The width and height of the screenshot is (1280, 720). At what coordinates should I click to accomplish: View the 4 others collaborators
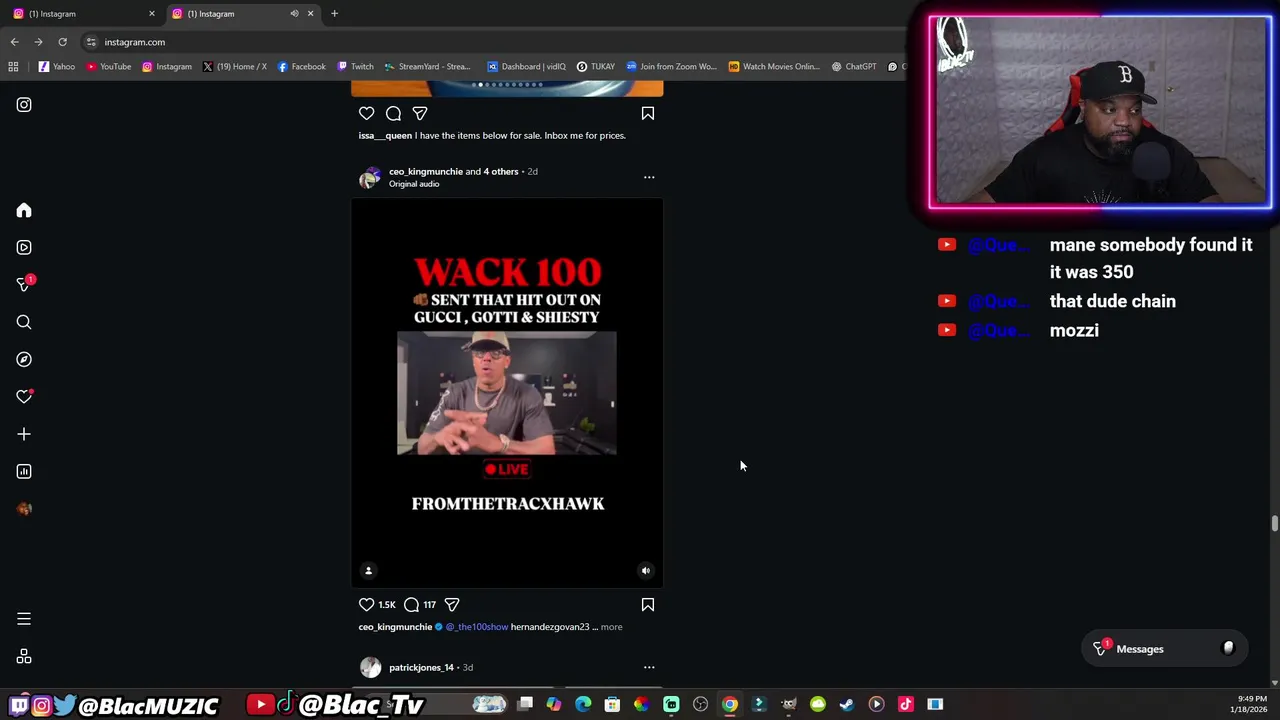click(x=501, y=171)
